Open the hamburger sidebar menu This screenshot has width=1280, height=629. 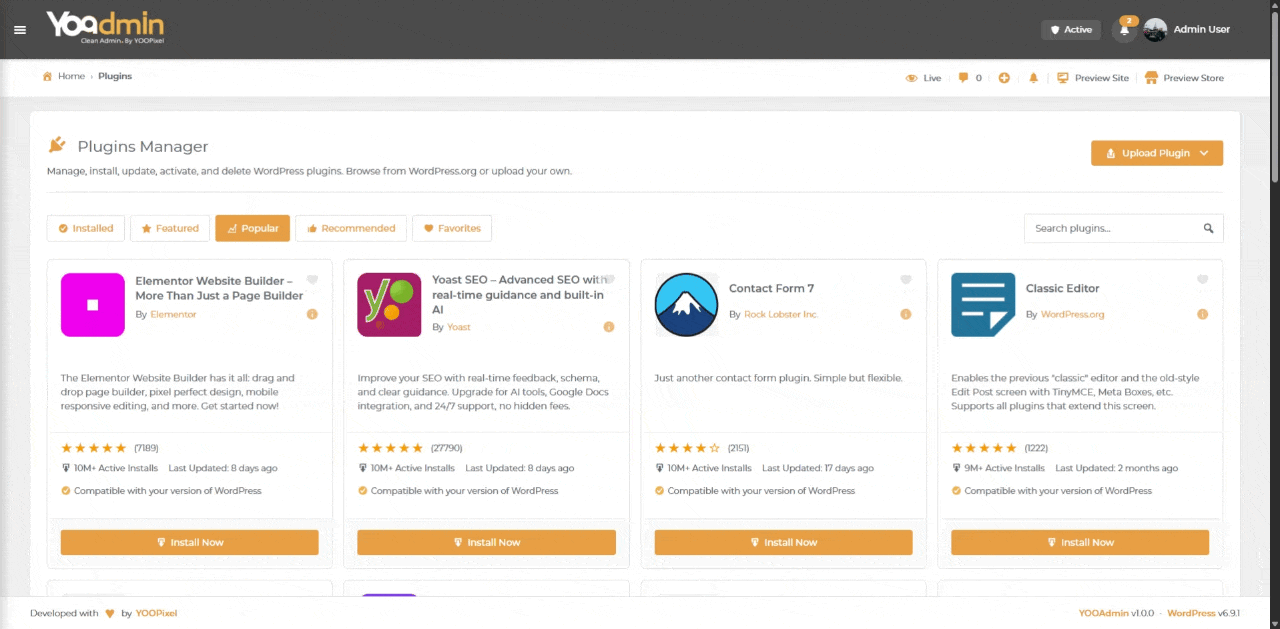point(20,30)
